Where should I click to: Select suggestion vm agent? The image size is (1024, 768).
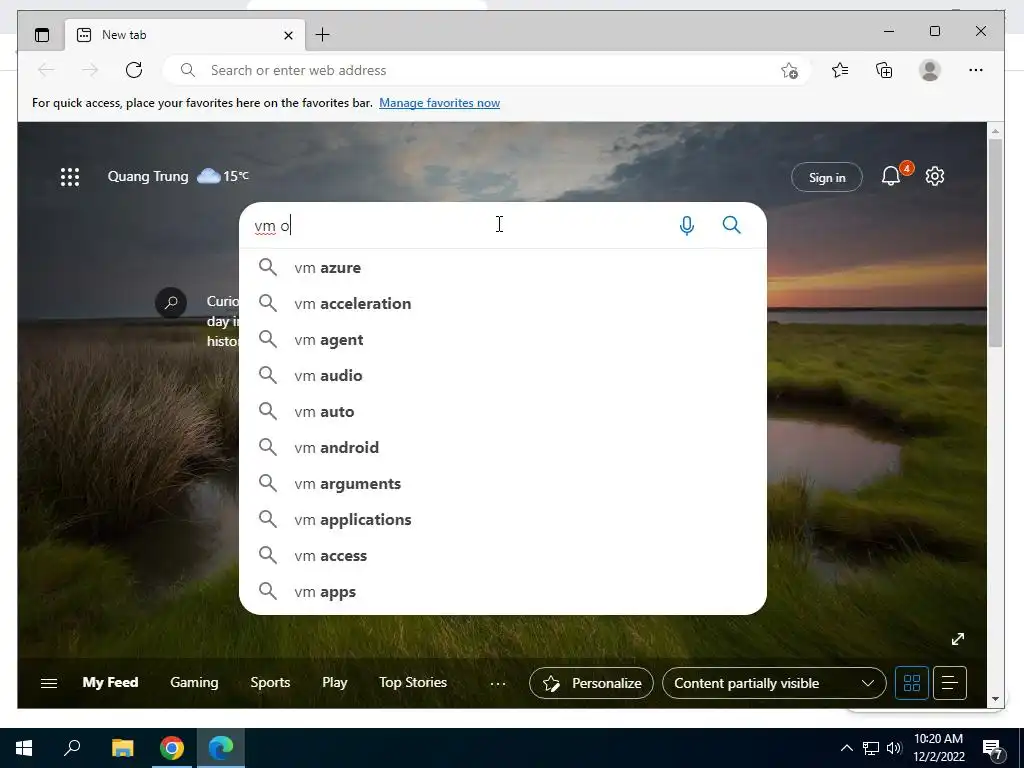503,340
